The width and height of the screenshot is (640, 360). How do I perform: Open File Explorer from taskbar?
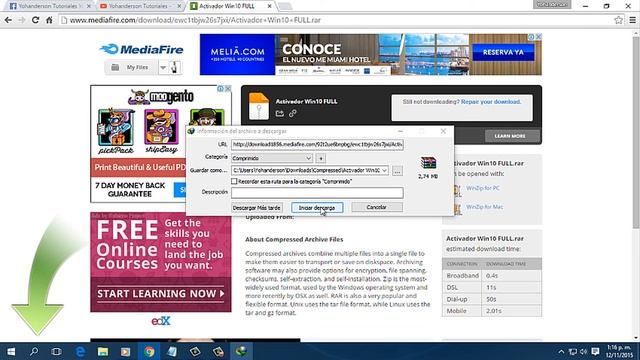[x=102, y=351]
